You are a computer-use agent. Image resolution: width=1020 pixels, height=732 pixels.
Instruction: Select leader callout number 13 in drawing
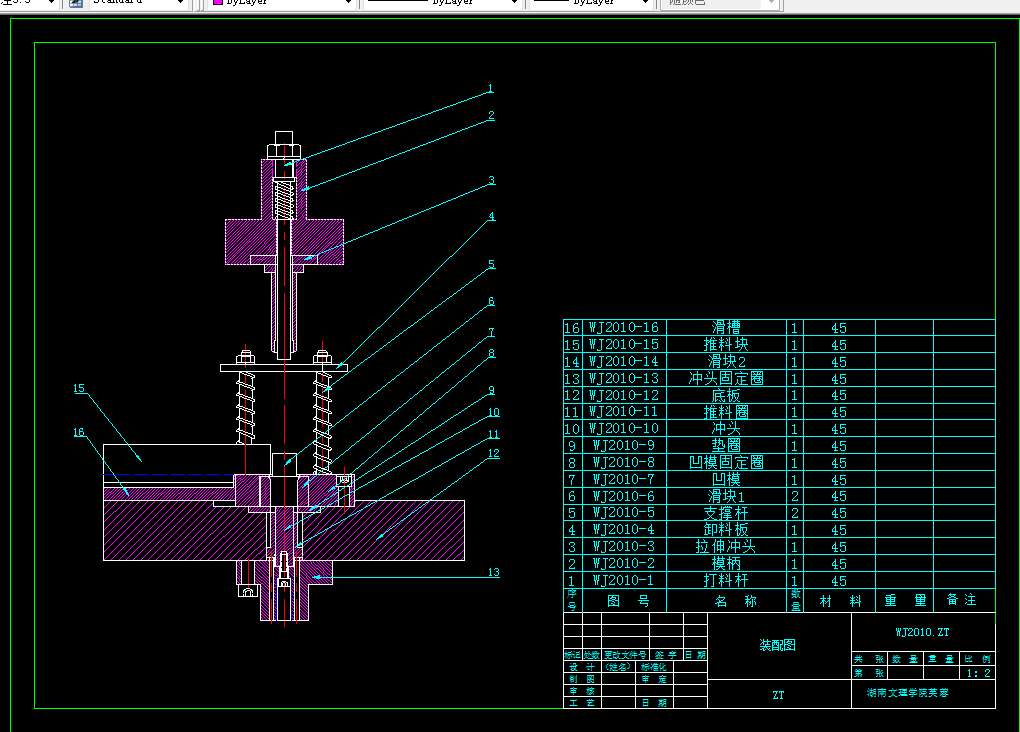[494, 573]
